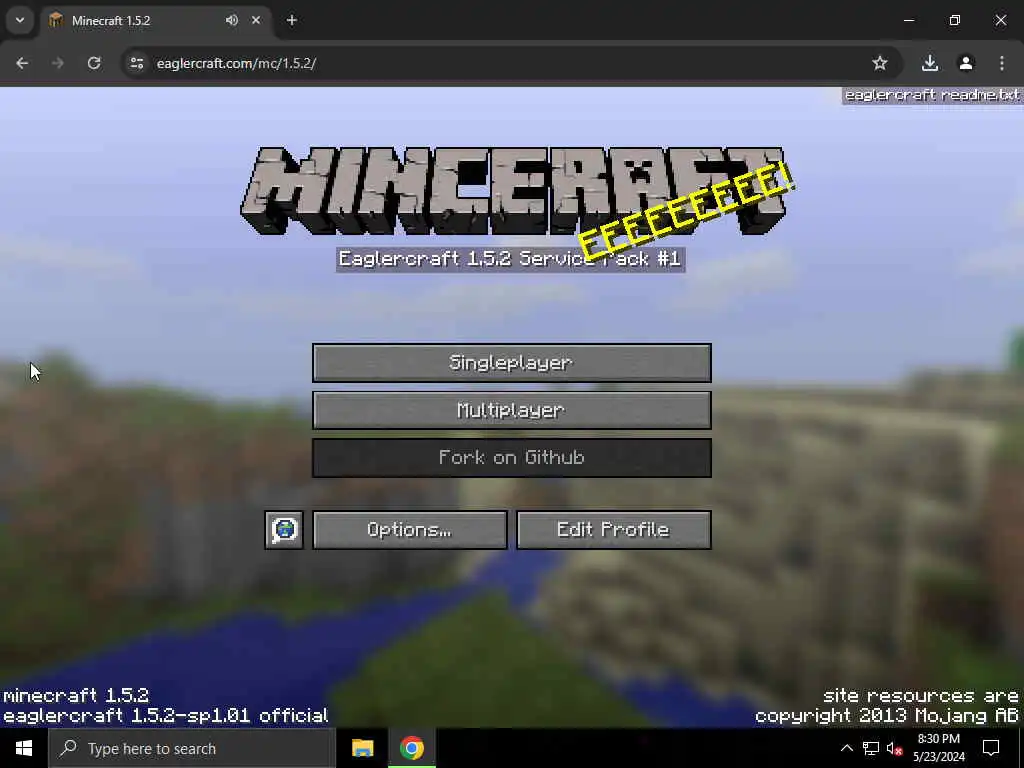Expand the tab search dropdown
The height and width of the screenshot is (768, 1024).
[x=20, y=20]
